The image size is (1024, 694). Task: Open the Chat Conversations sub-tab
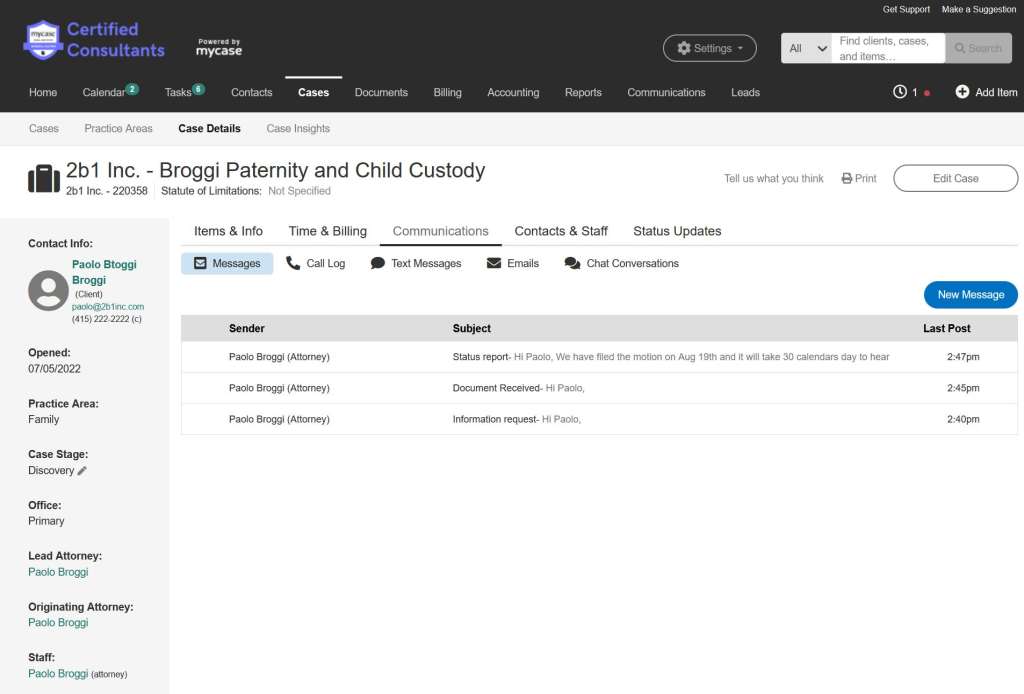coord(621,263)
